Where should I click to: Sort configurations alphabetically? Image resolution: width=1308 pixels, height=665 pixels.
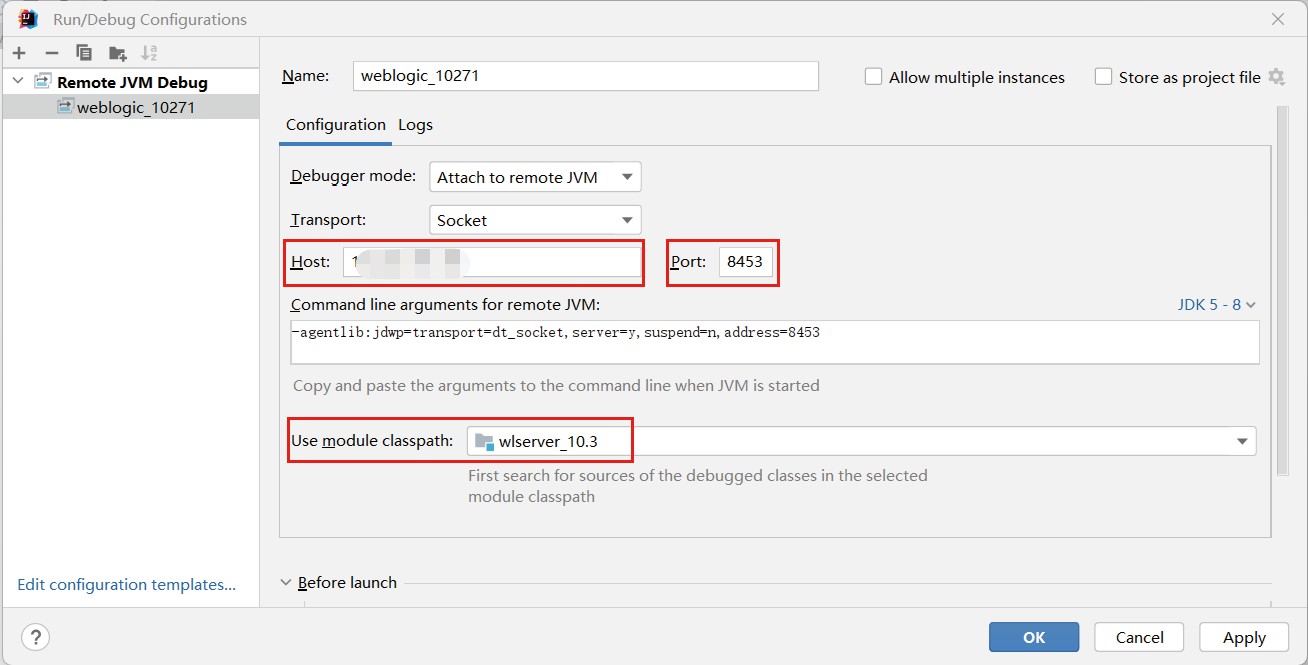point(149,53)
